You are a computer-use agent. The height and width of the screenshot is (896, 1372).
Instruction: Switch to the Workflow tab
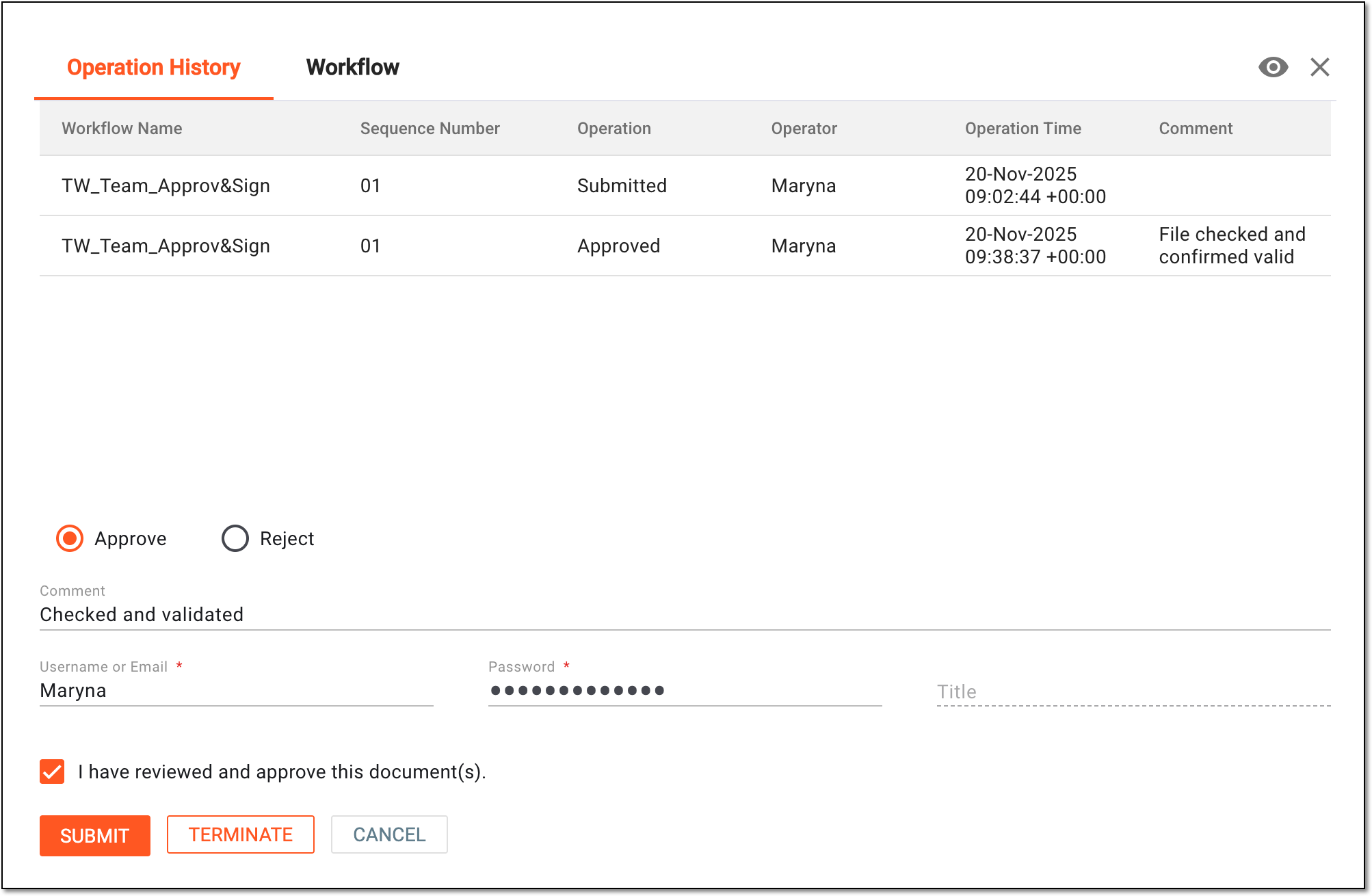coord(352,67)
